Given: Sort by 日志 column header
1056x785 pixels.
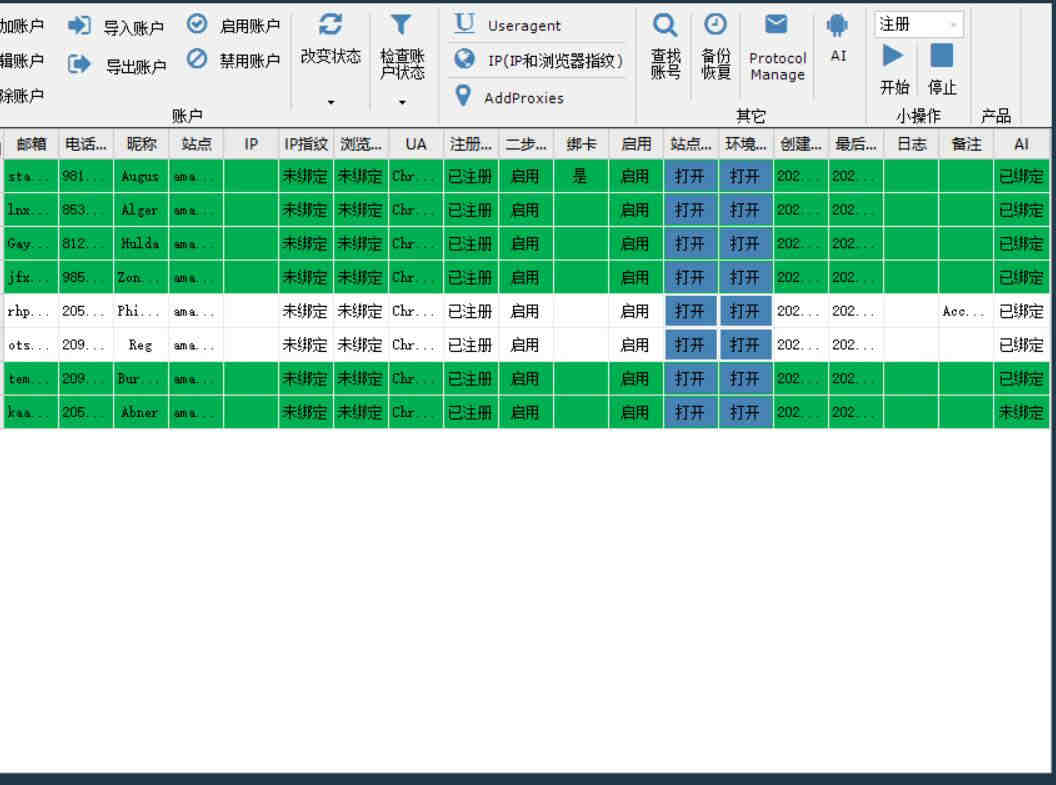Looking at the screenshot, I should coord(911,143).
